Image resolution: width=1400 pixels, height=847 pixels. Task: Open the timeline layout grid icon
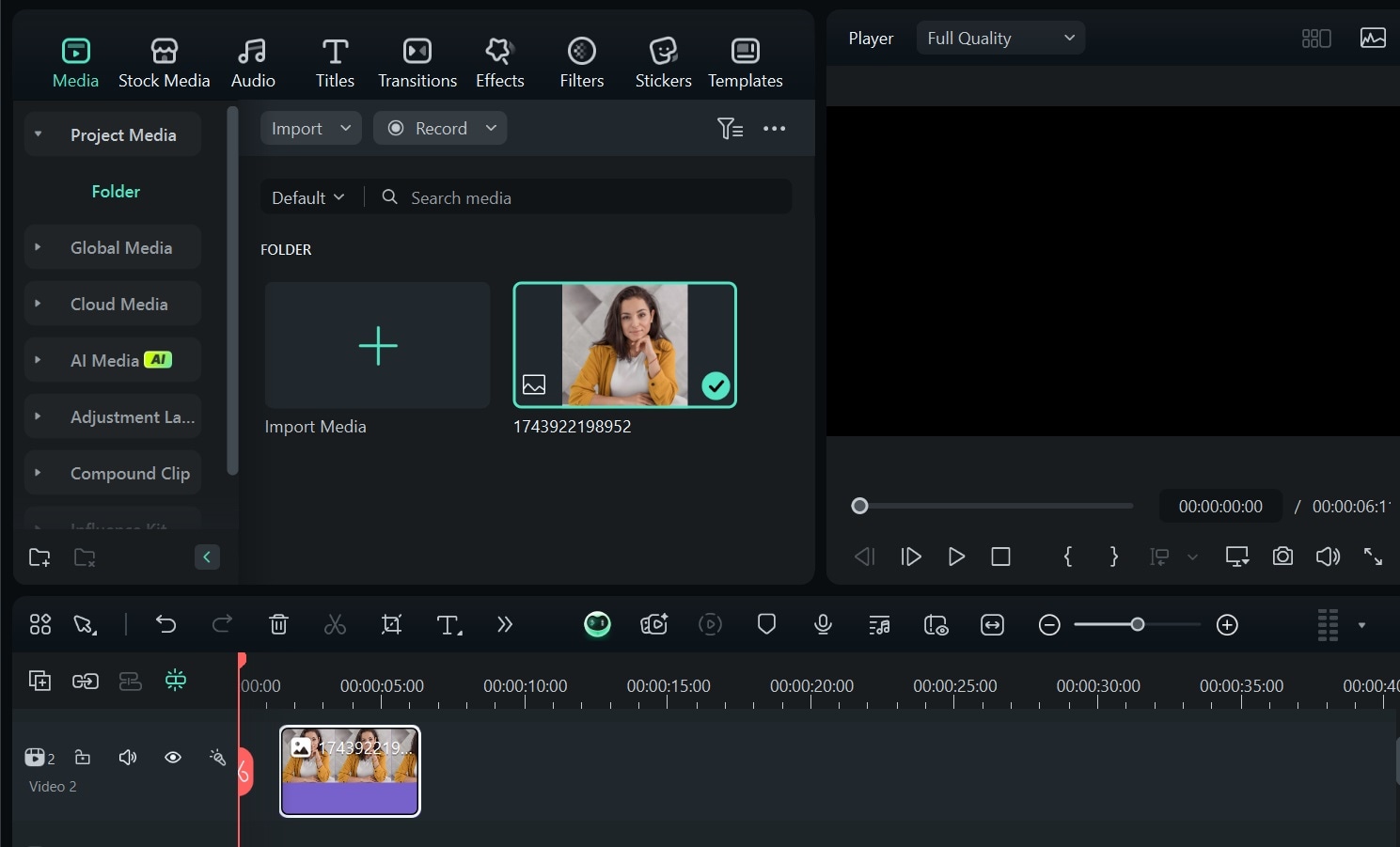coord(40,624)
